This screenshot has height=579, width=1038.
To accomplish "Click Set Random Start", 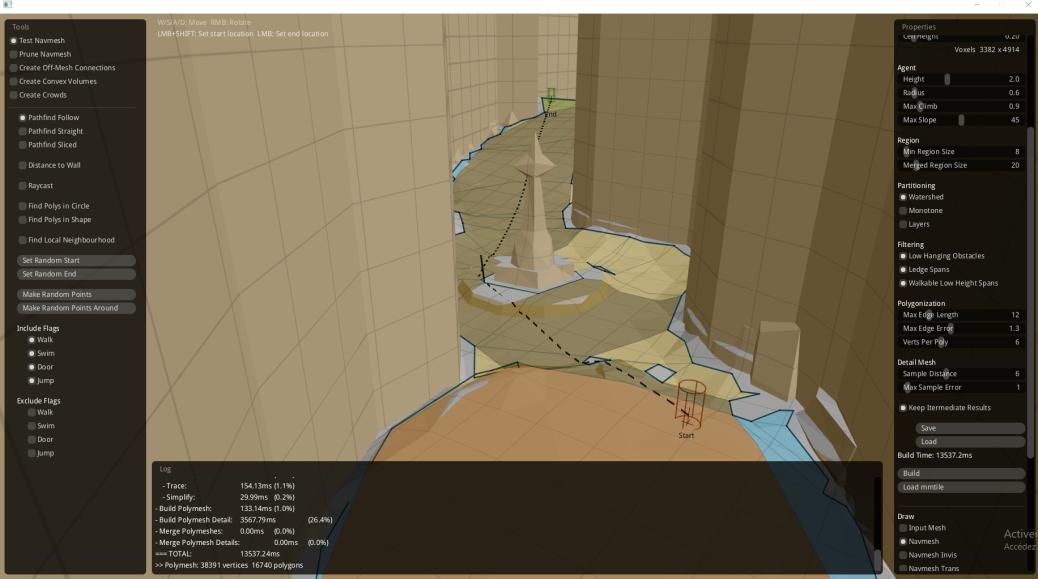I will tap(78, 259).
